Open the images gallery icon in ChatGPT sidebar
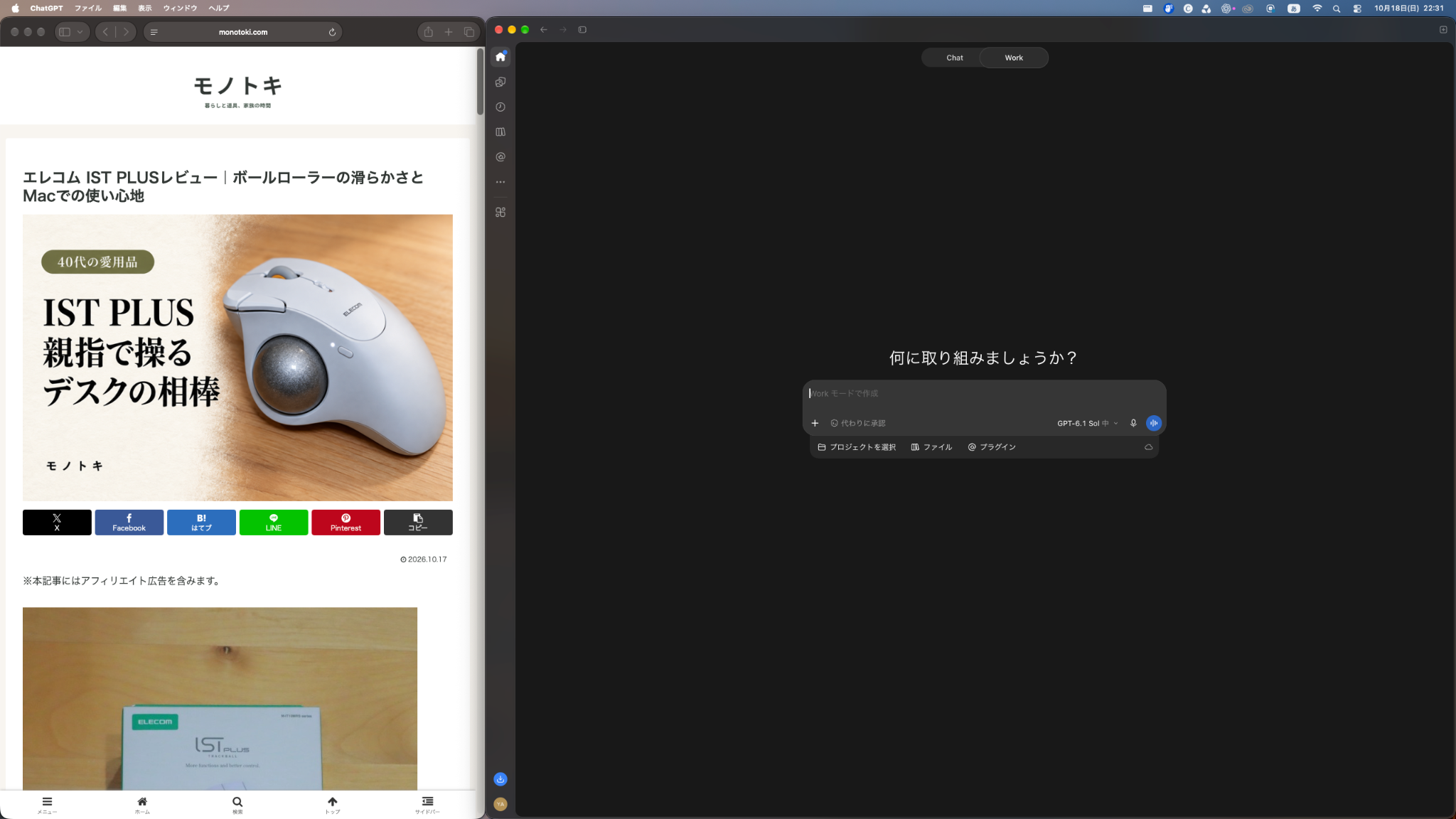The height and width of the screenshot is (819, 1456). pyautogui.click(x=500, y=82)
